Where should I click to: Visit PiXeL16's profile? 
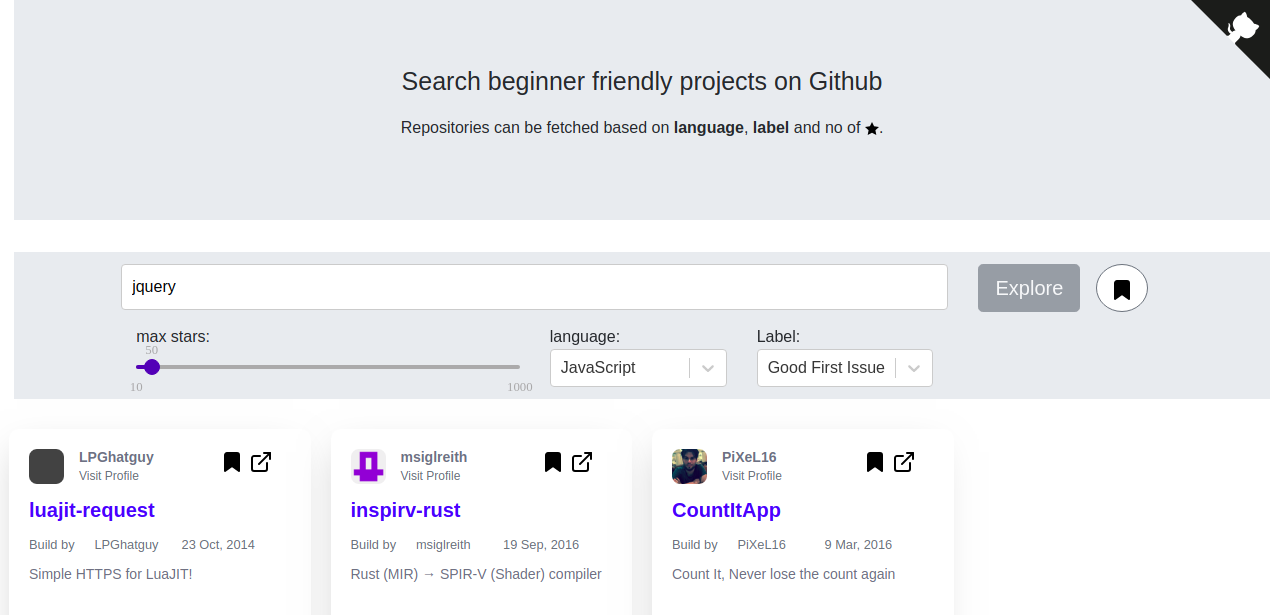pos(751,476)
